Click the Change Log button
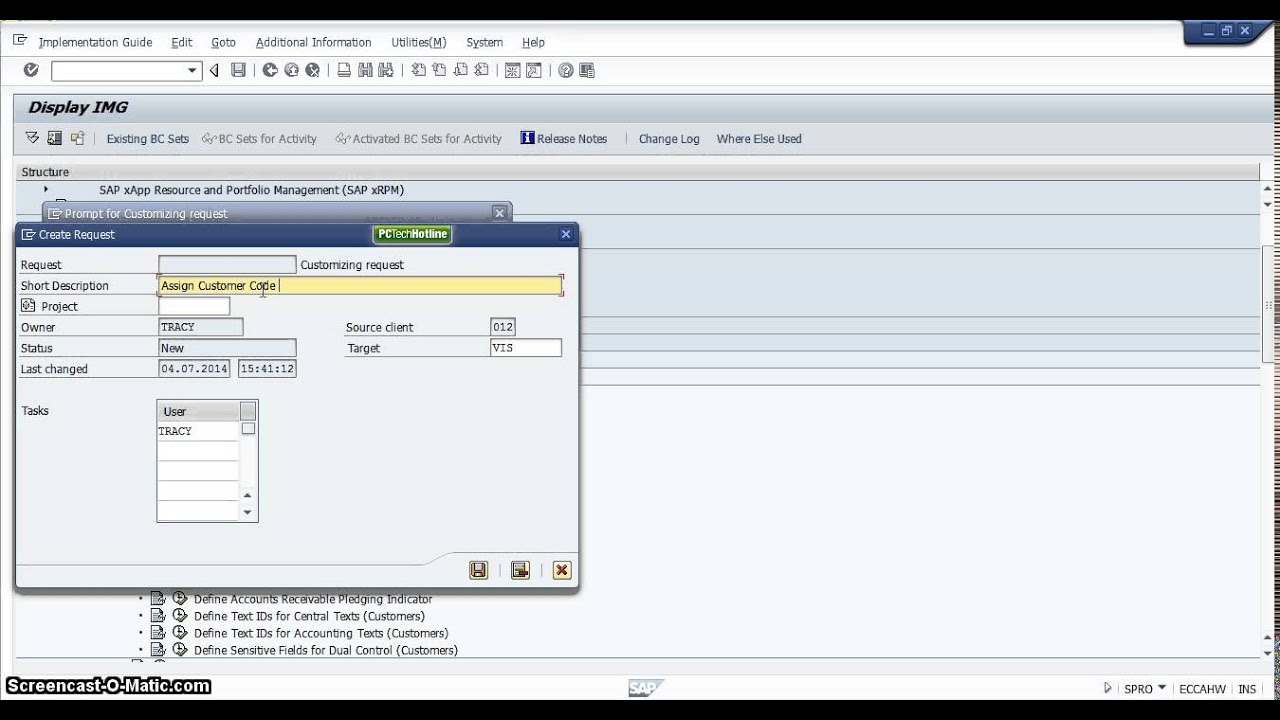The height and width of the screenshot is (720, 1280). point(669,139)
